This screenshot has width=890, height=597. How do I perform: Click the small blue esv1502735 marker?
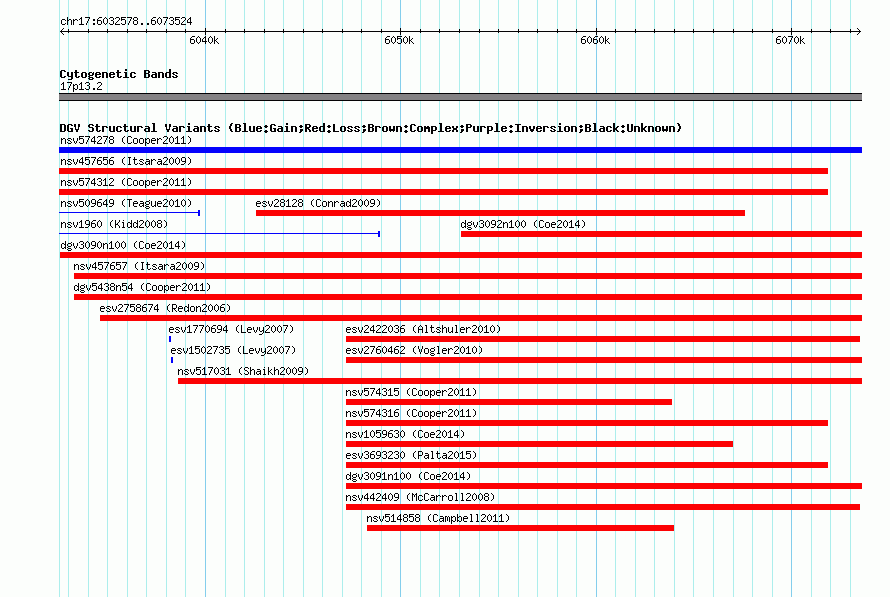point(172,360)
